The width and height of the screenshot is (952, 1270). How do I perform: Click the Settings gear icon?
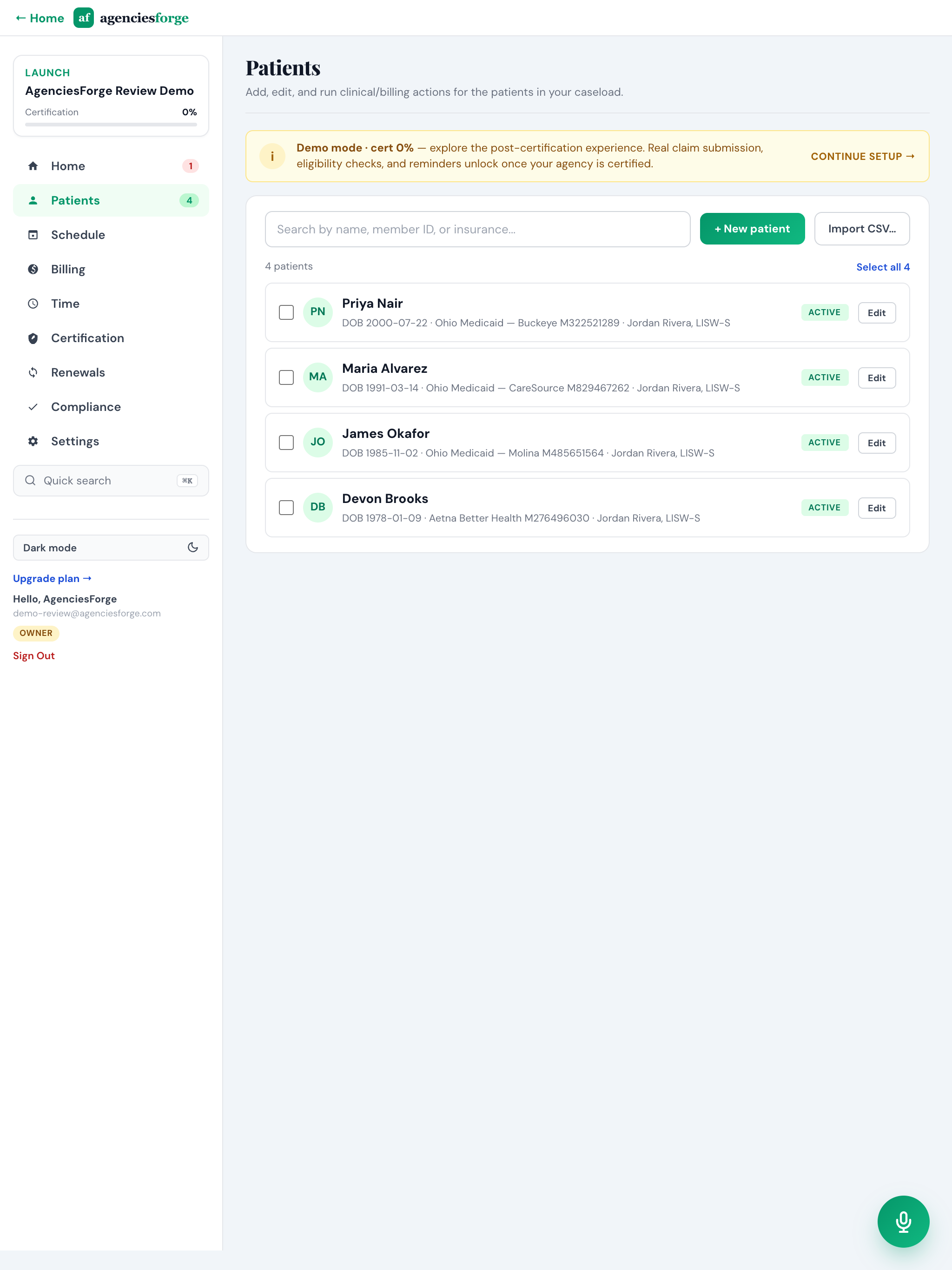(x=33, y=442)
